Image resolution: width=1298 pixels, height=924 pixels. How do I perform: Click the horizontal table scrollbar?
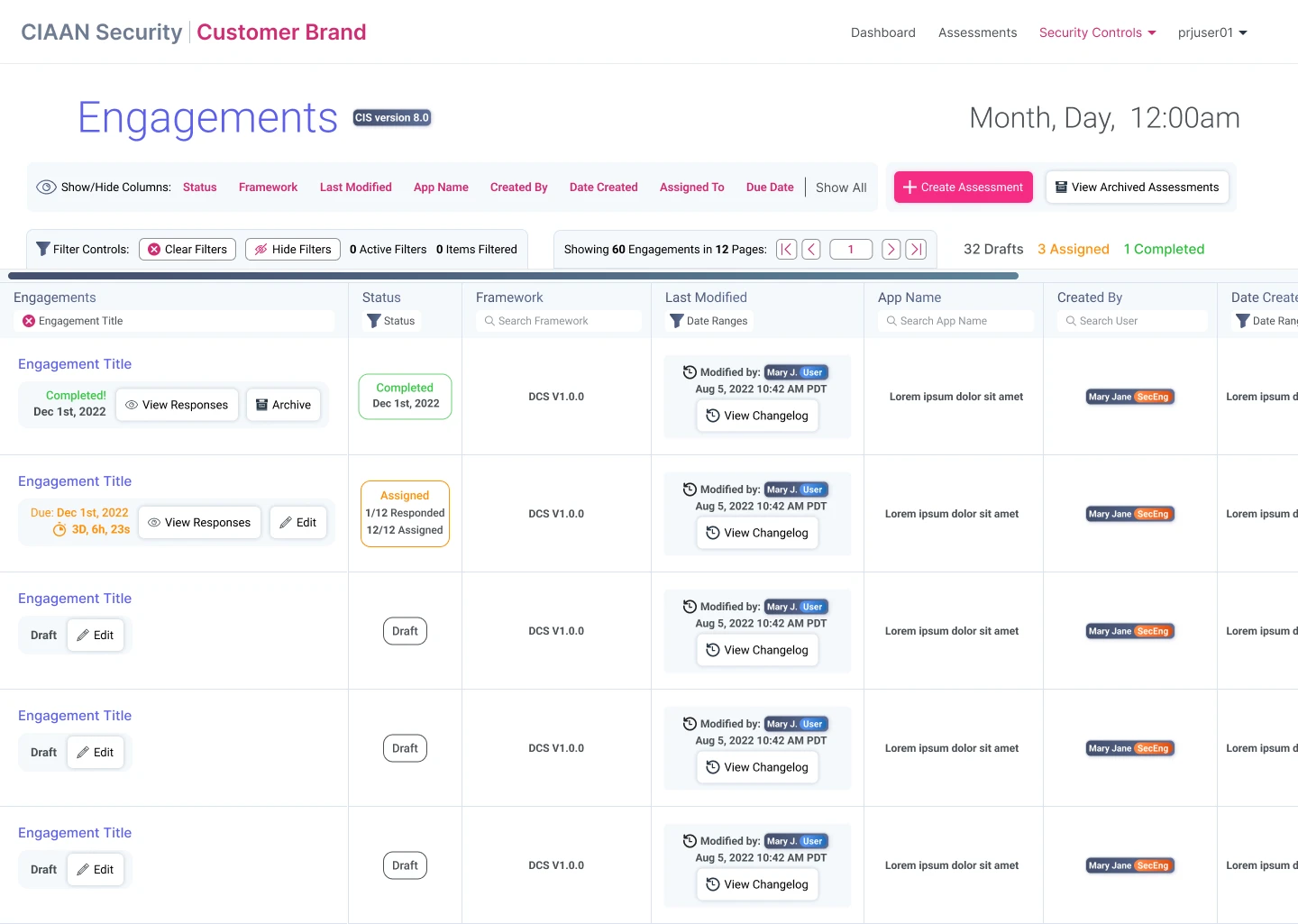(x=513, y=276)
